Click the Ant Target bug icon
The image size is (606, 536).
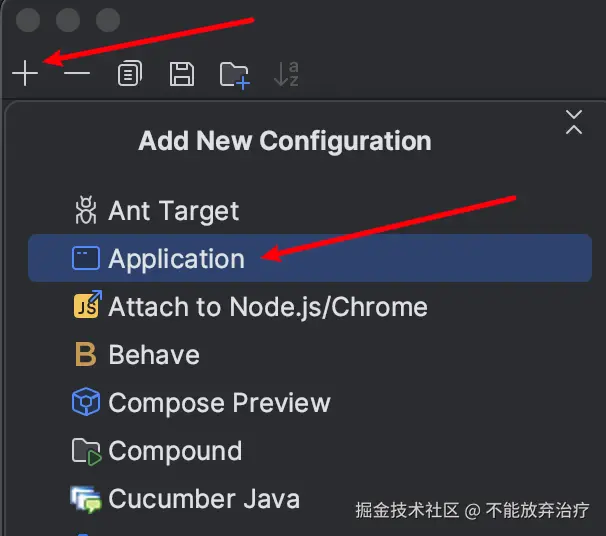click(x=86, y=210)
